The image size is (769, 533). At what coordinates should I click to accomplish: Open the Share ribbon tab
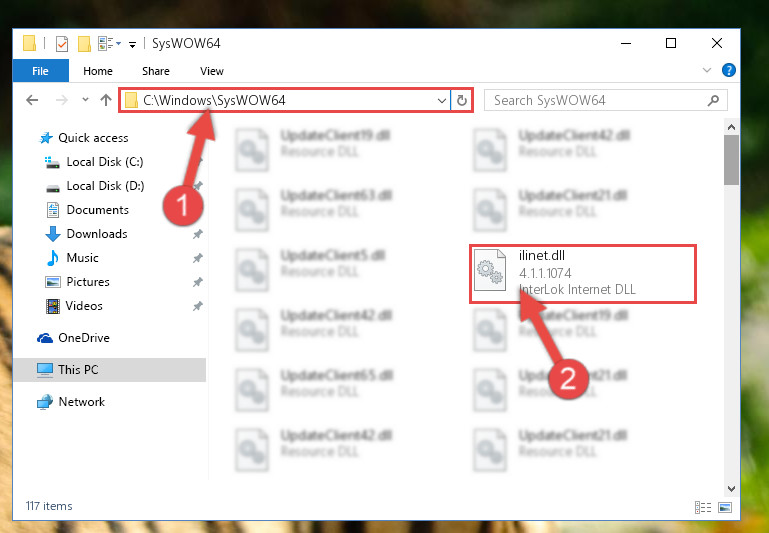click(155, 71)
